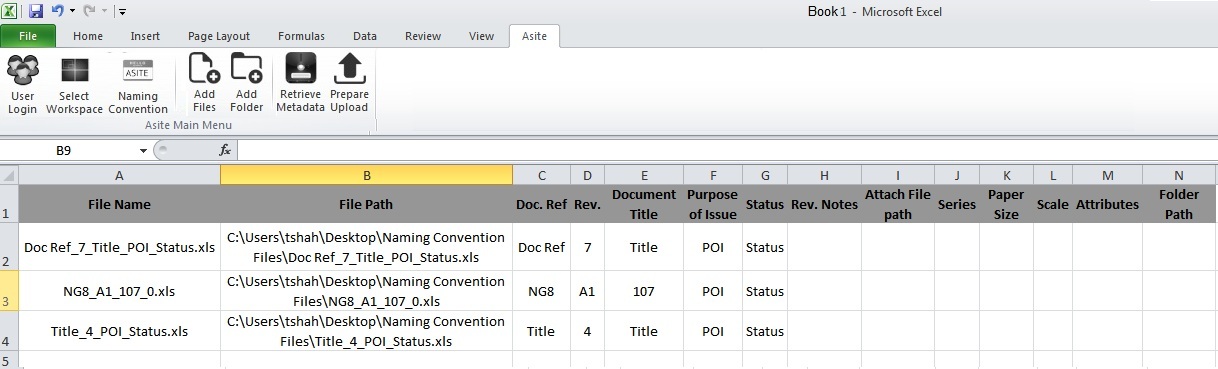The image size is (1218, 369).
Task: Switch to the Formulas tab
Action: (301, 36)
